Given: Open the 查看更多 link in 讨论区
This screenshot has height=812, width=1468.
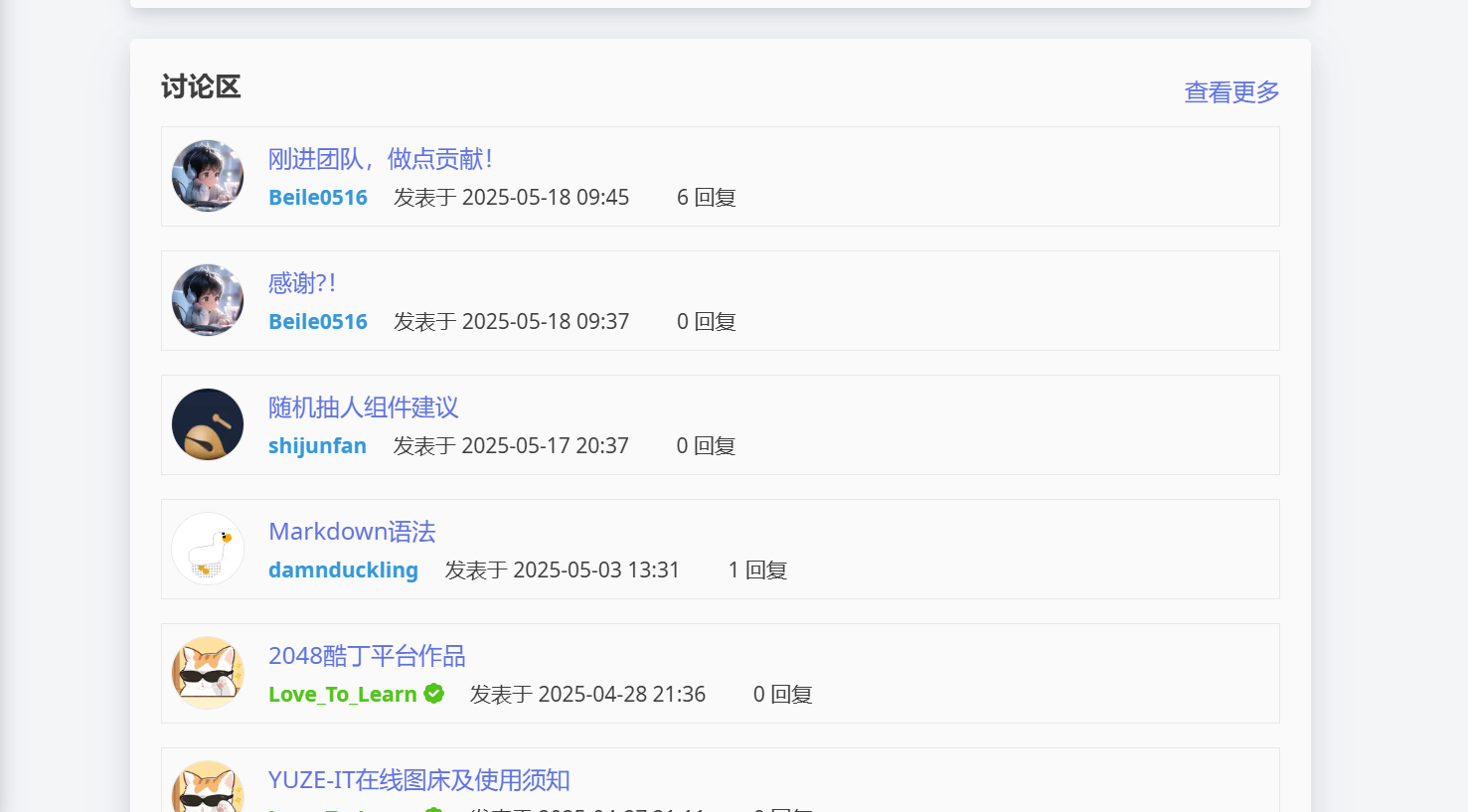Looking at the screenshot, I should tap(1230, 92).
